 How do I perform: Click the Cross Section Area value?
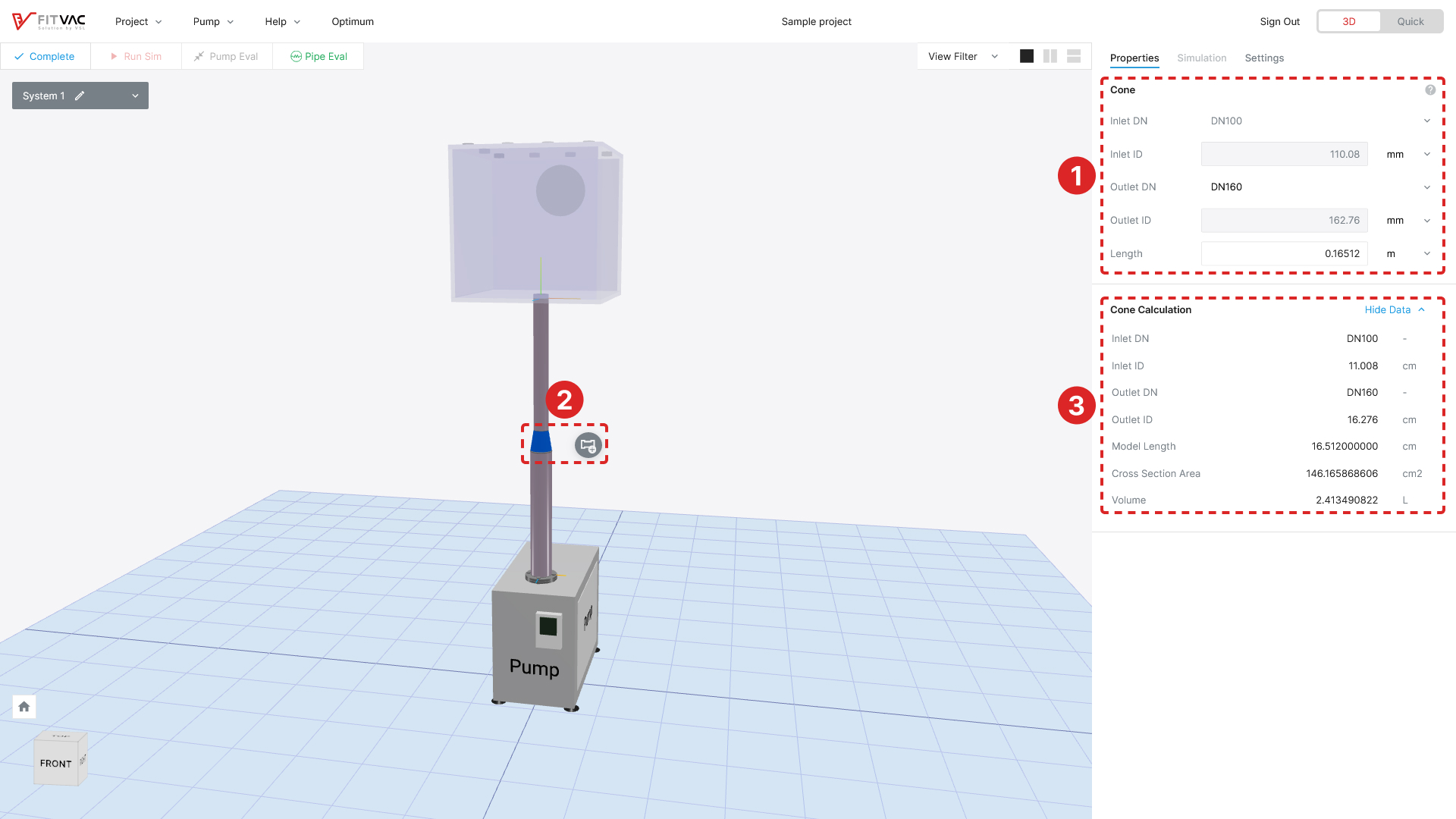tap(1341, 473)
